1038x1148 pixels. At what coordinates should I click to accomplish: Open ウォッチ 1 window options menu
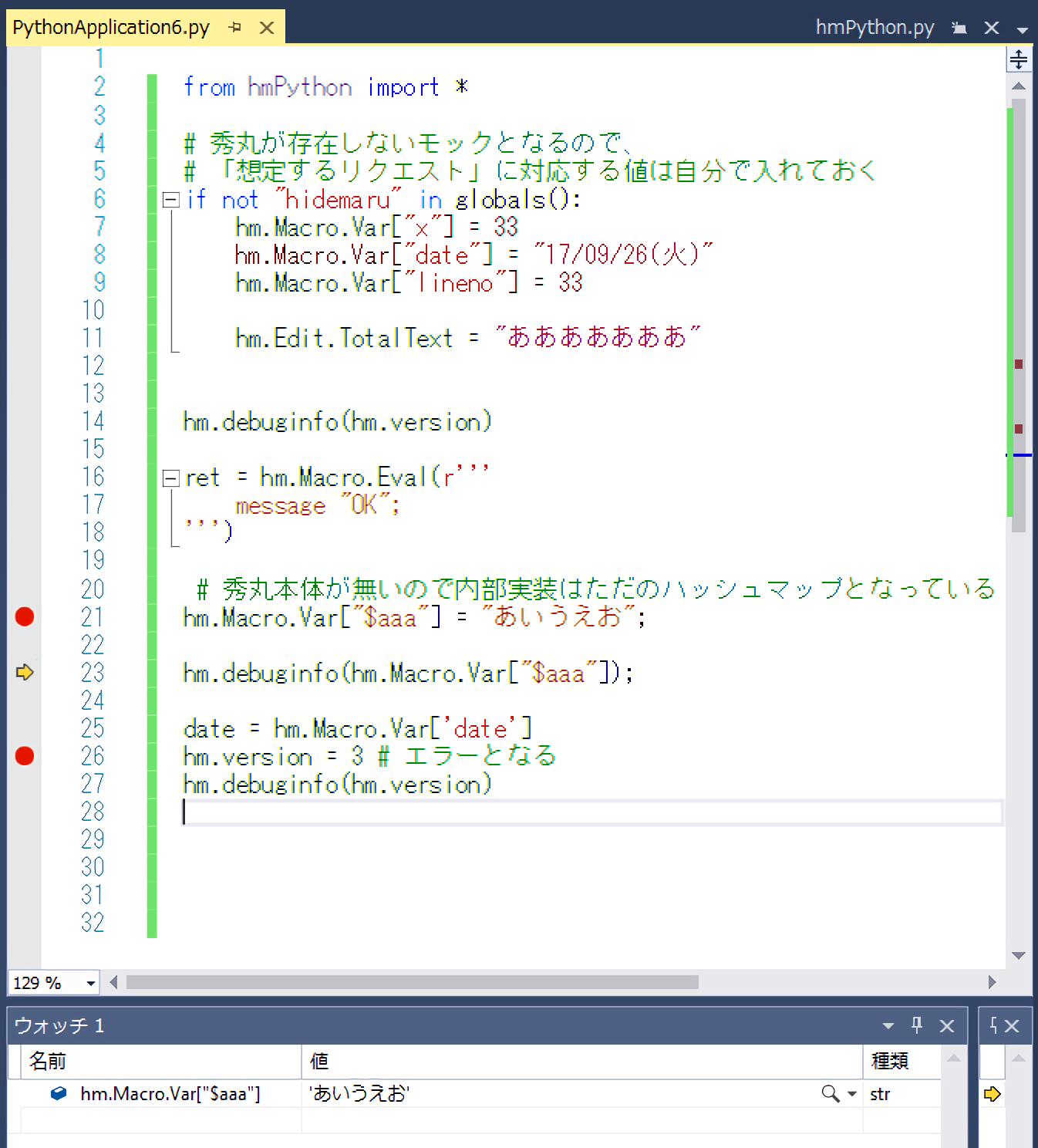point(888,1026)
